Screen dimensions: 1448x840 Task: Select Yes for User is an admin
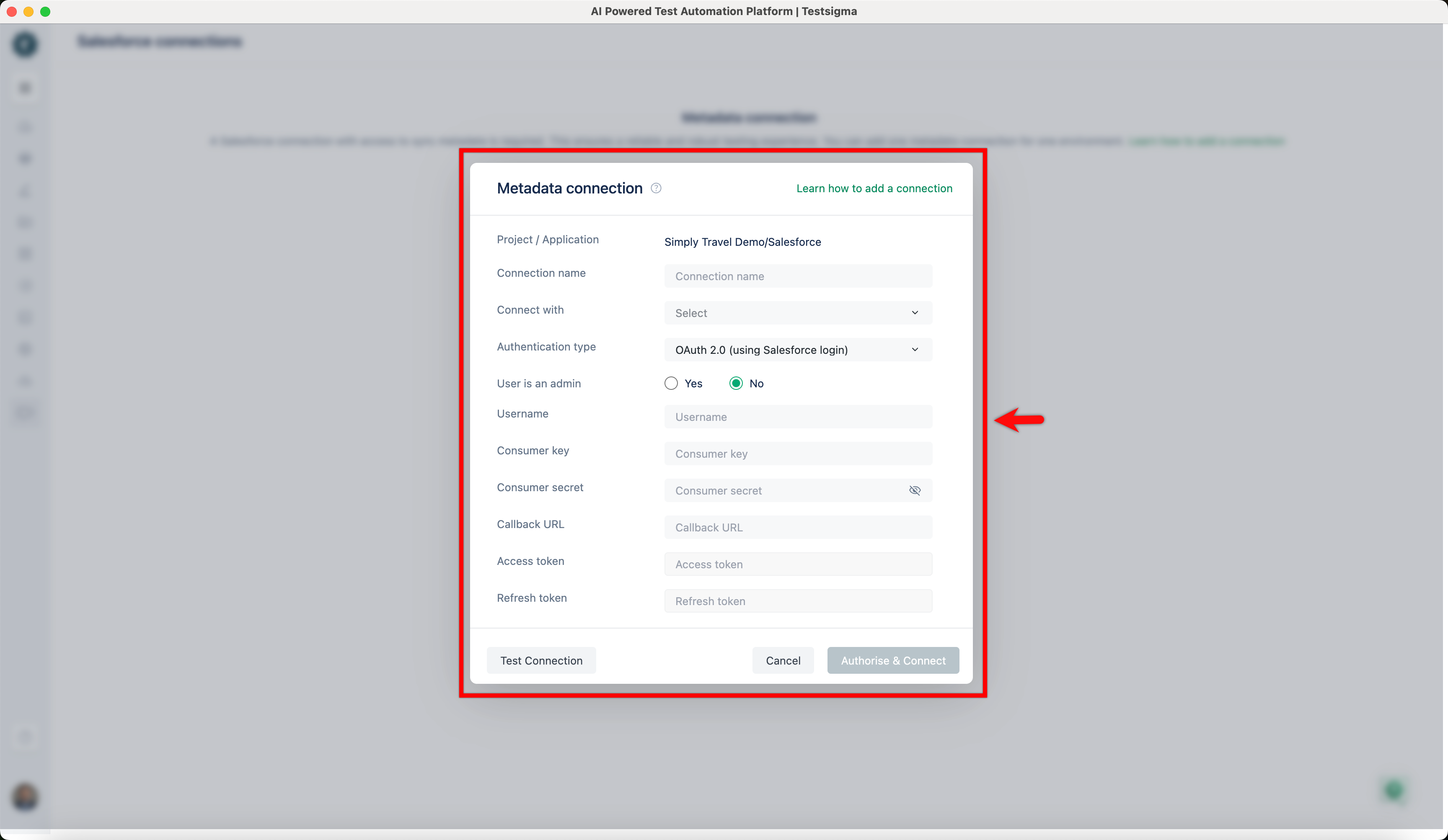(x=671, y=384)
